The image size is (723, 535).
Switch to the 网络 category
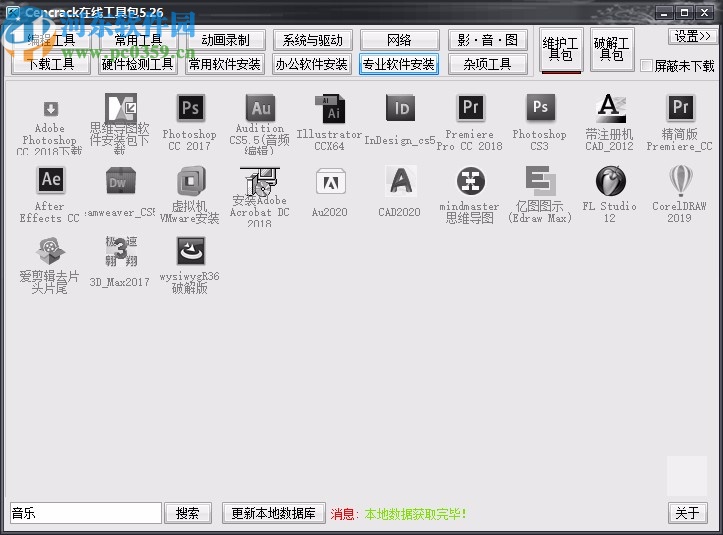pyautogui.click(x=399, y=40)
